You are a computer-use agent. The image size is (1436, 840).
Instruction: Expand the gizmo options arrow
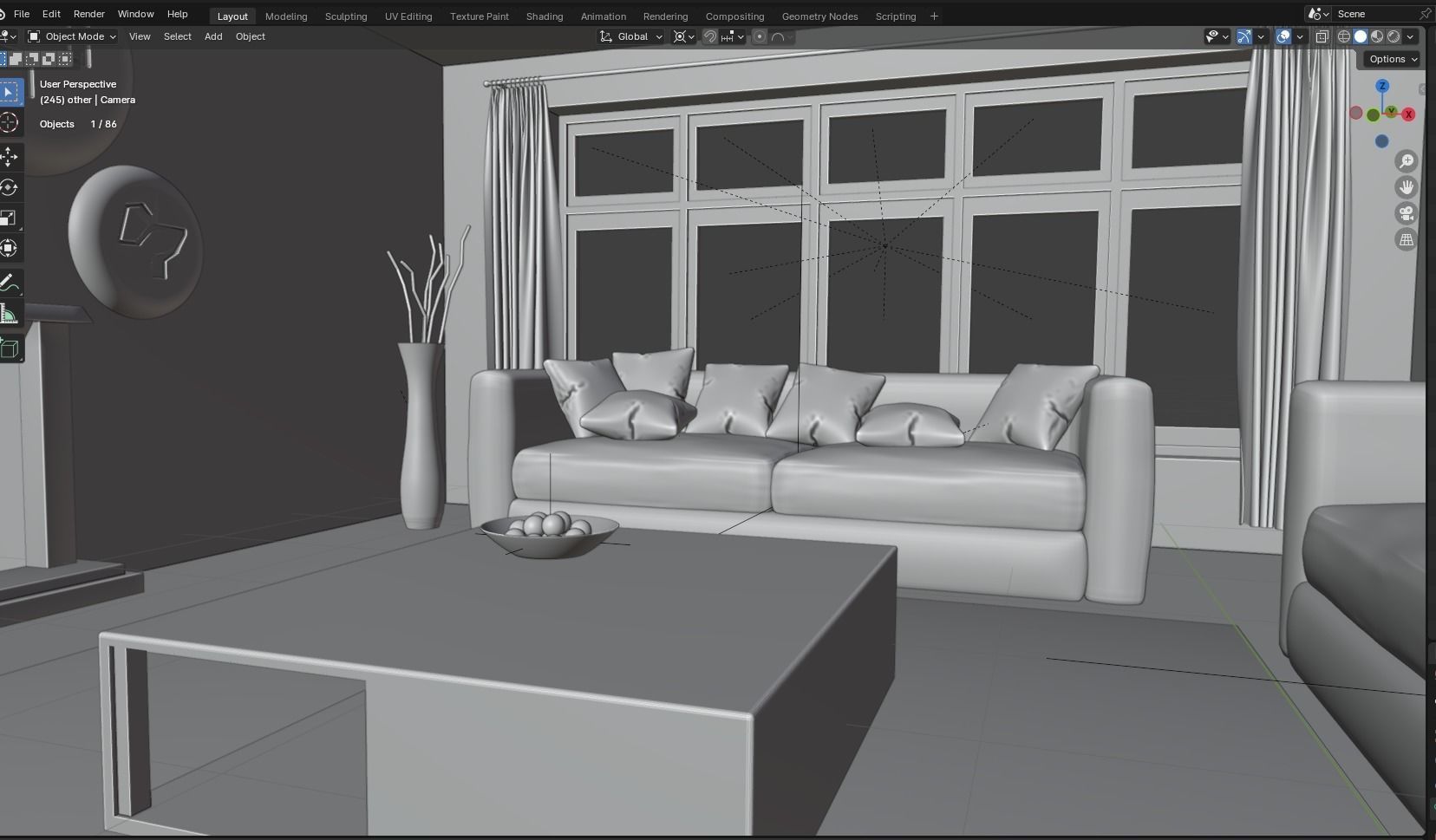click(1261, 36)
